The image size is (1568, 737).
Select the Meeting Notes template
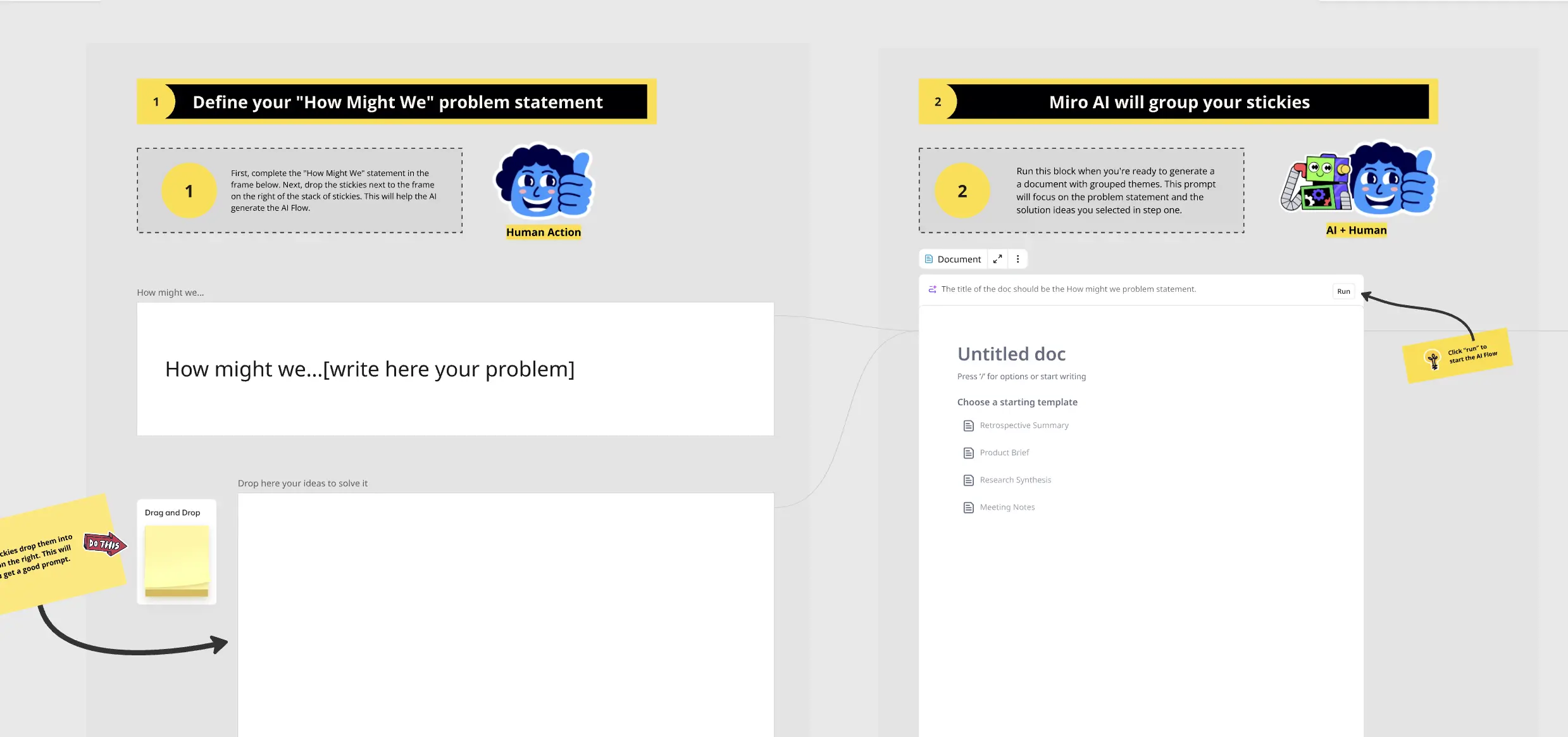click(x=1007, y=507)
